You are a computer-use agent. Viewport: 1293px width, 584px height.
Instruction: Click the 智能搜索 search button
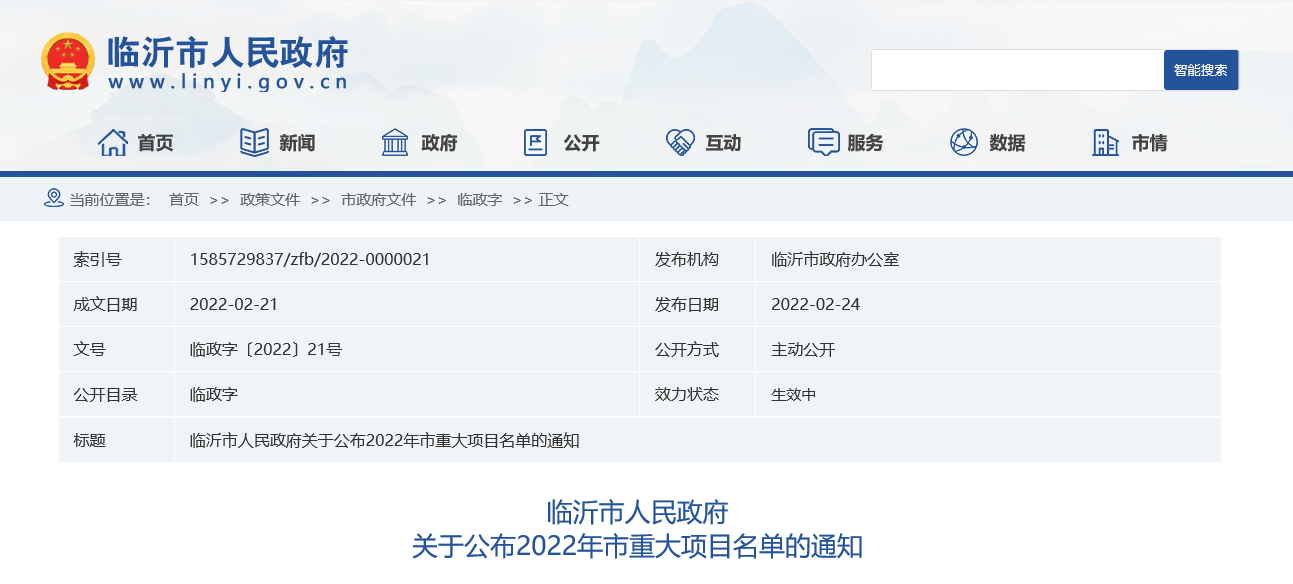[1201, 70]
